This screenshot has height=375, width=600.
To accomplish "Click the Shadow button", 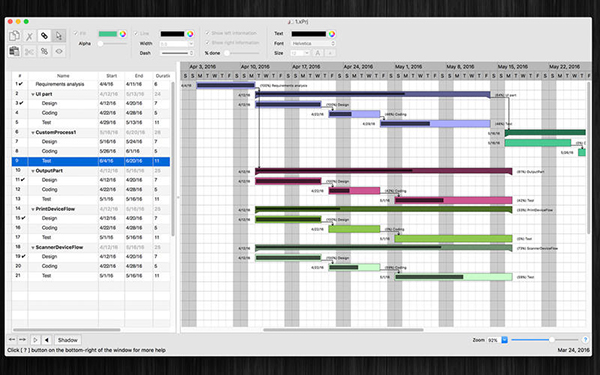I will tap(67, 340).
